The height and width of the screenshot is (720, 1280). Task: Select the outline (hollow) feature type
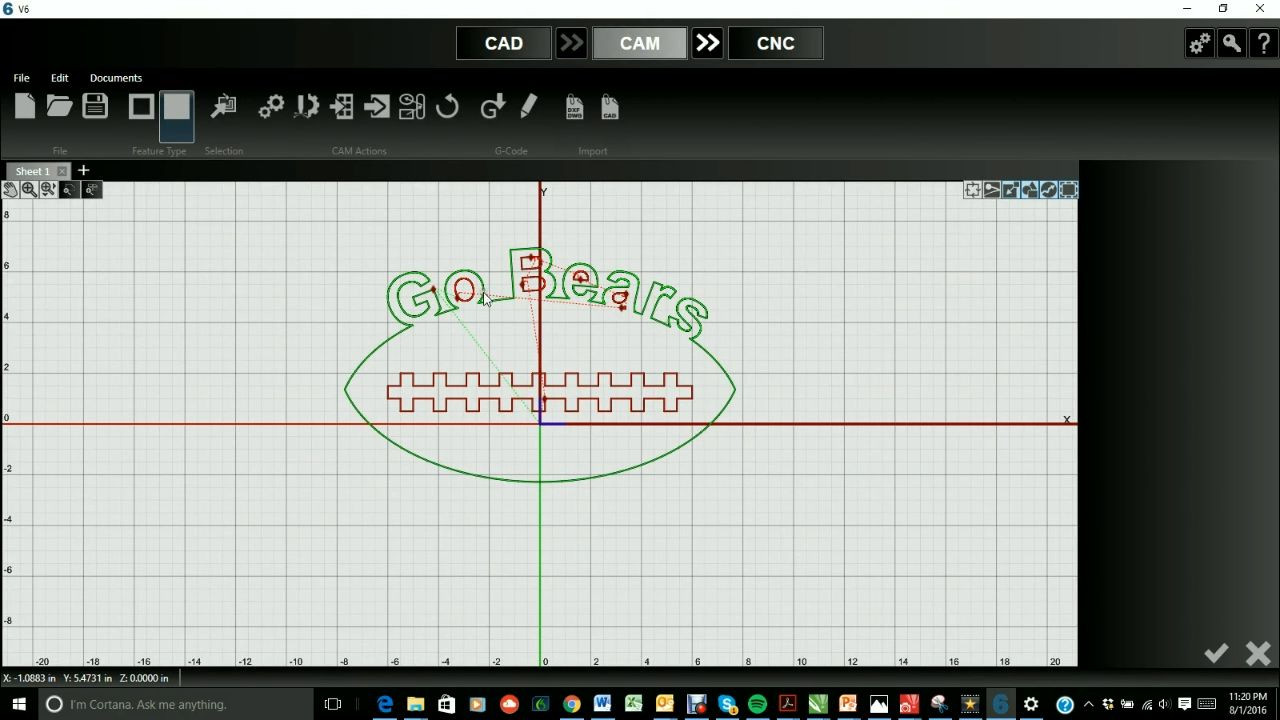click(x=141, y=107)
